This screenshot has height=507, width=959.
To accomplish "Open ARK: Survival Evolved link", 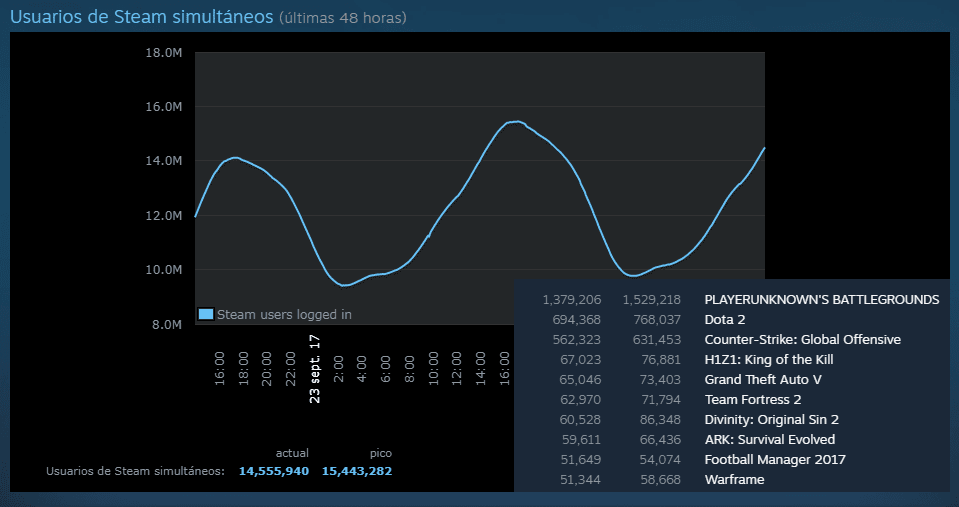I will point(769,440).
